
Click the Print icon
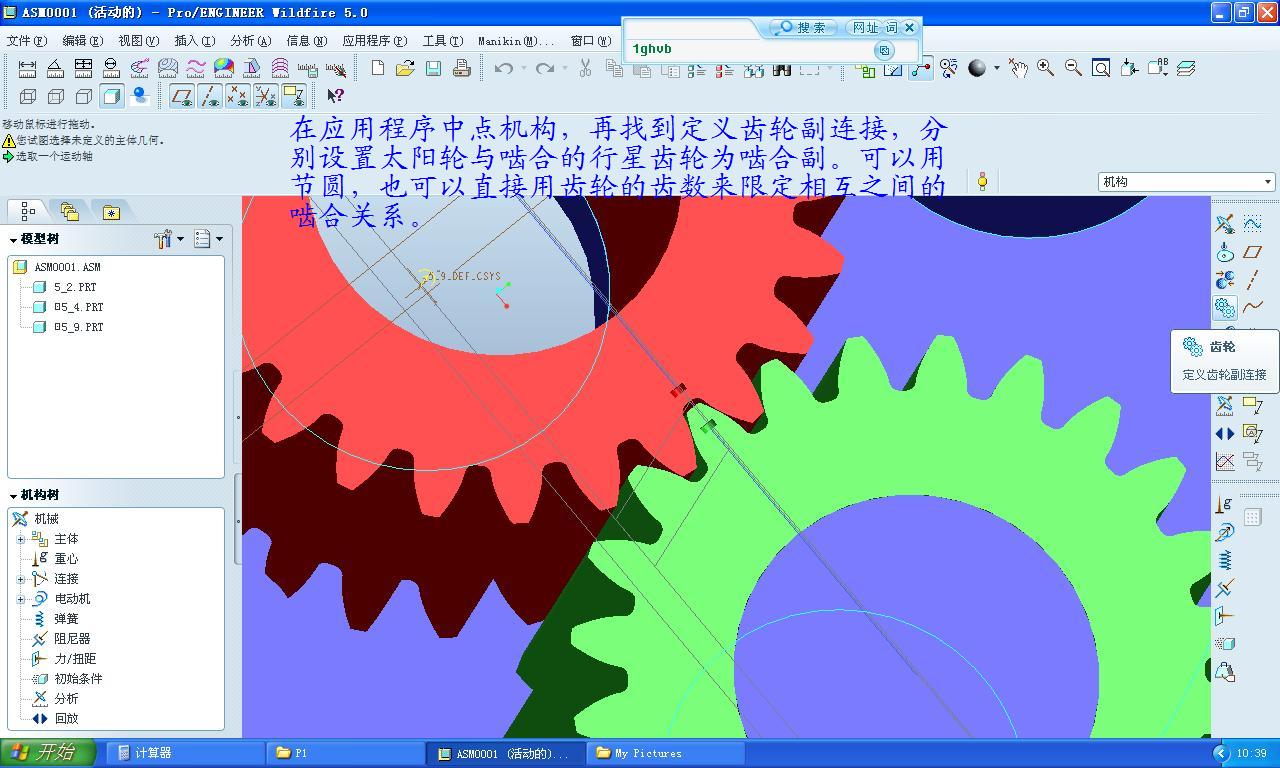coord(461,68)
